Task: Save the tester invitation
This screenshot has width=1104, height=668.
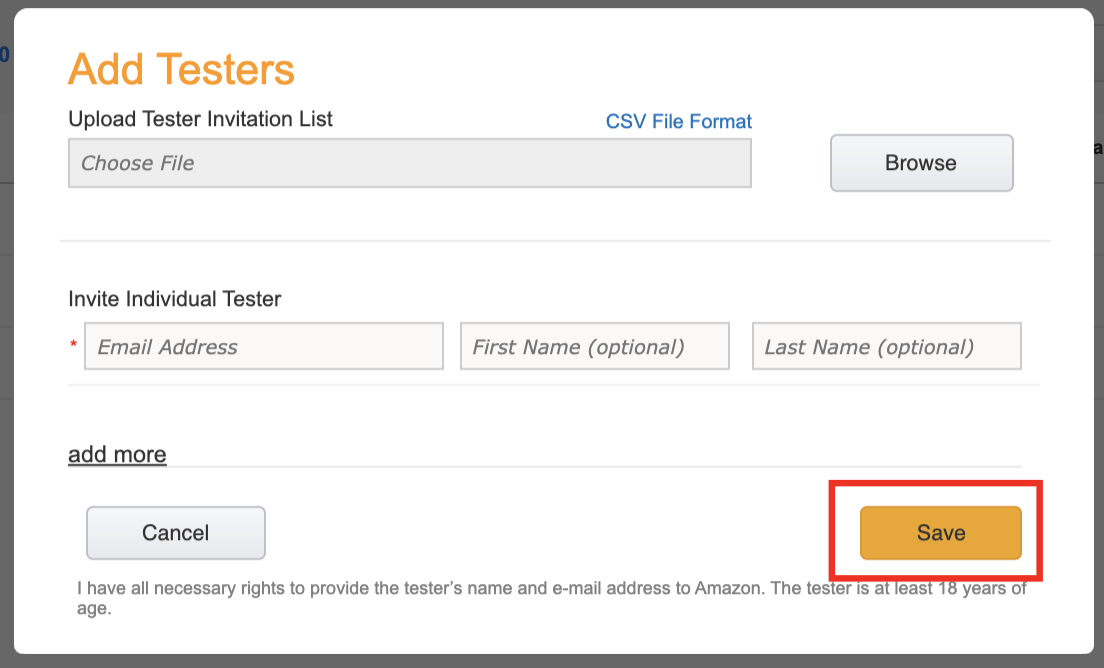Action: [x=941, y=533]
